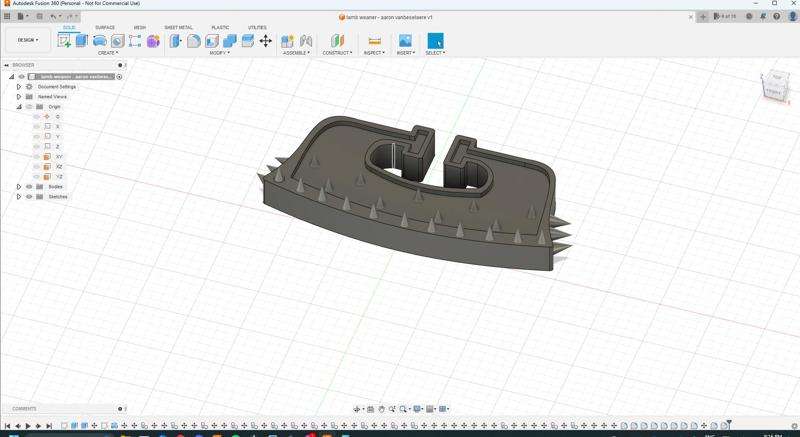Switch to the Surface tab

tap(105, 28)
